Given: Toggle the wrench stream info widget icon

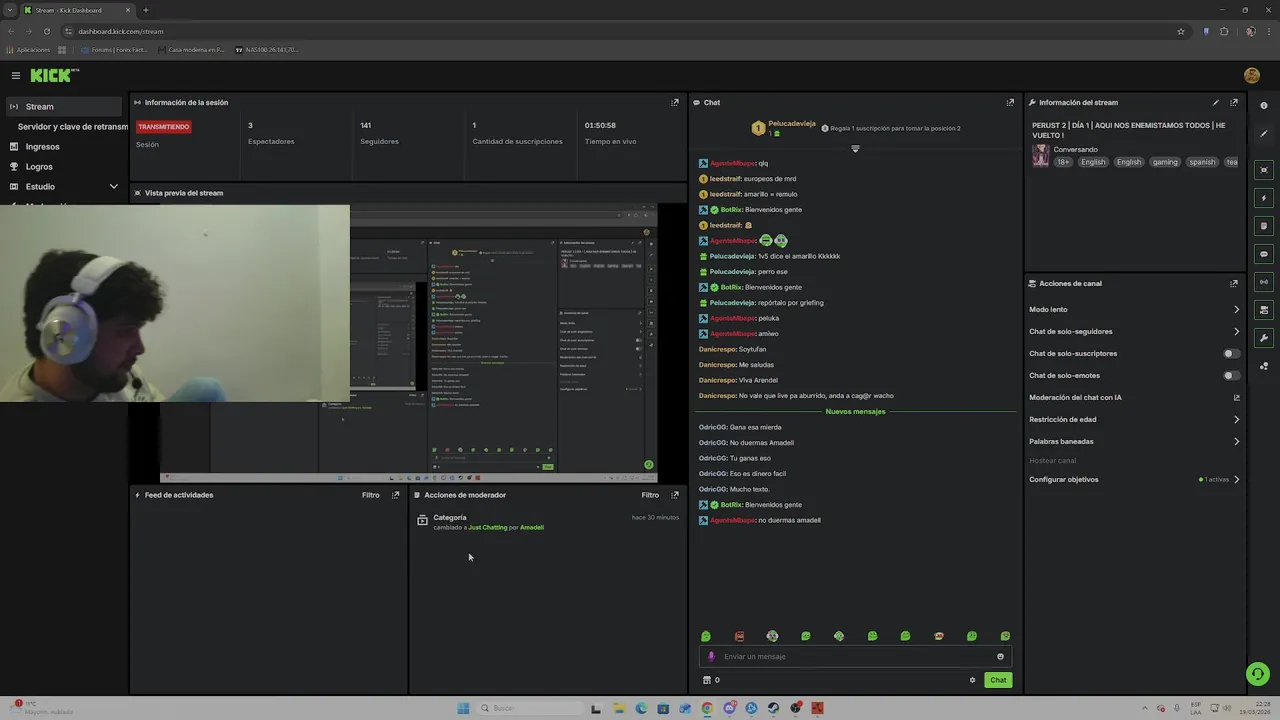Looking at the screenshot, I should click(1264, 338).
